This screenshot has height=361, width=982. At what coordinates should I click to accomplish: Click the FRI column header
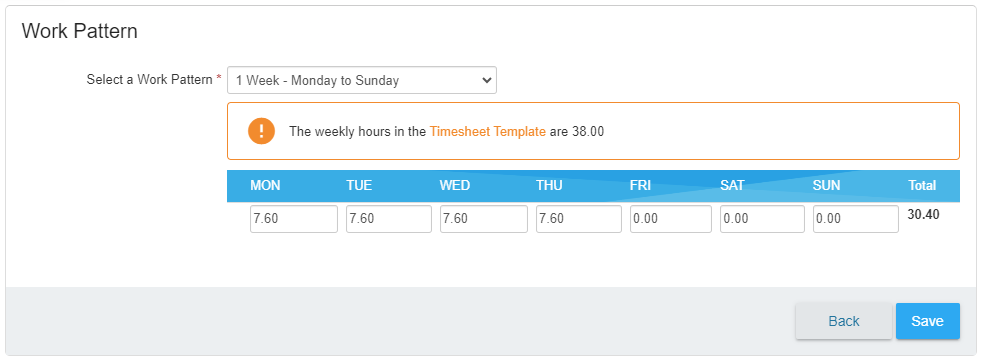pos(641,186)
